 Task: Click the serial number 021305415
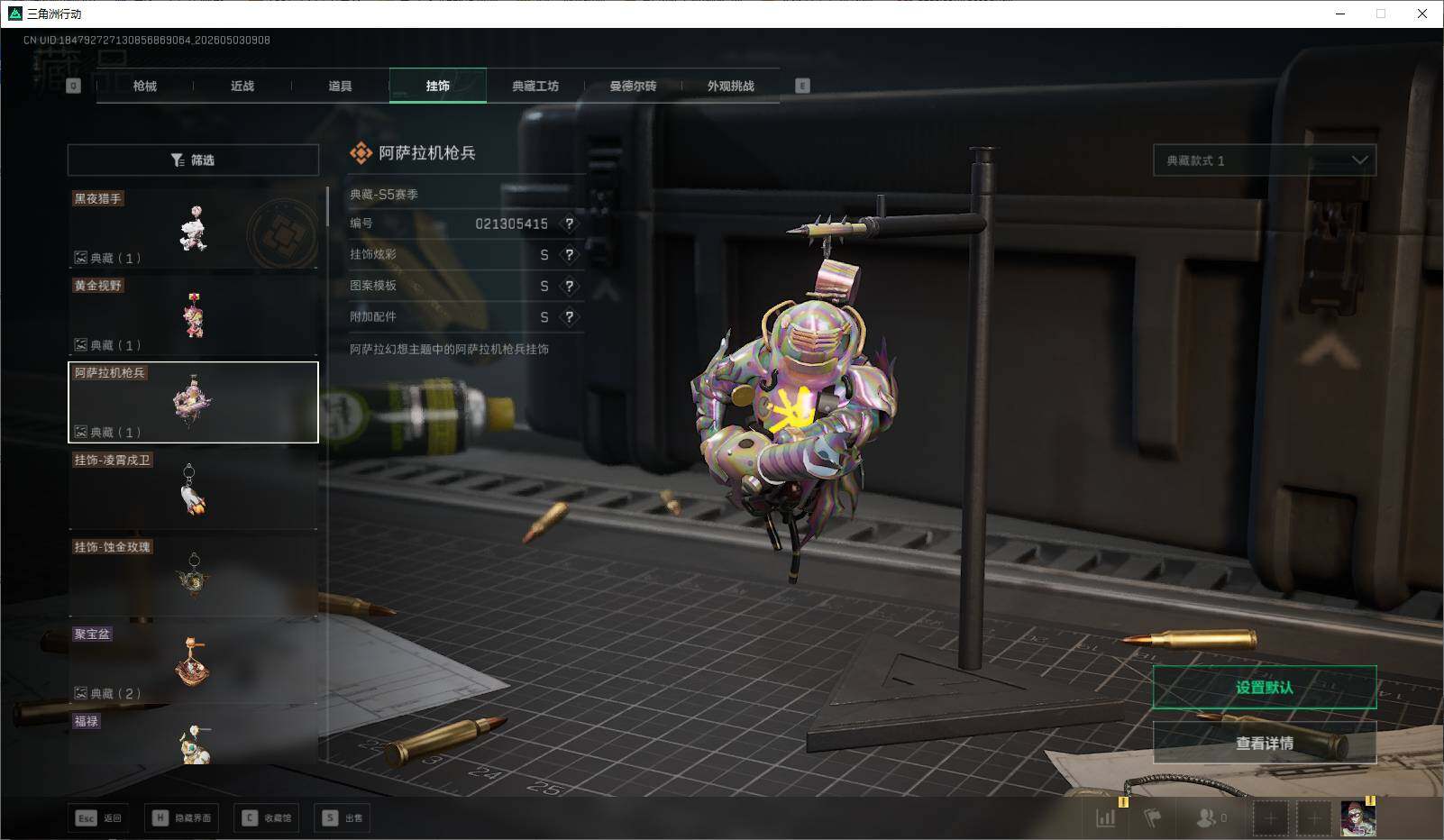(x=511, y=224)
